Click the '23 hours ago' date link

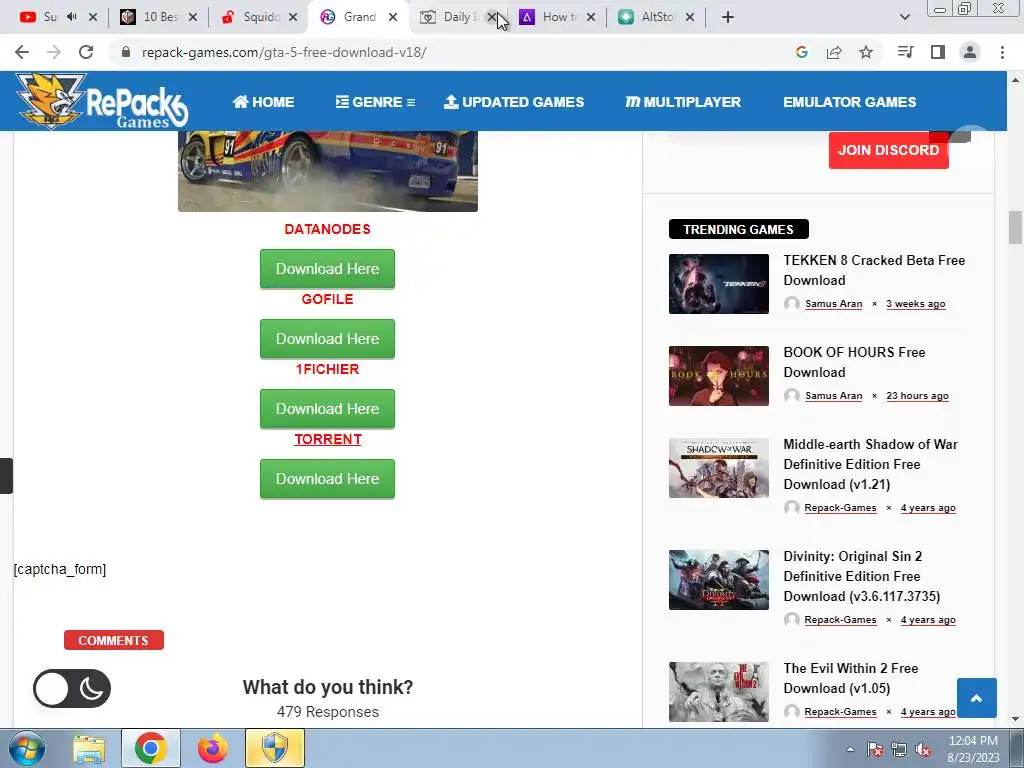(917, 396)
